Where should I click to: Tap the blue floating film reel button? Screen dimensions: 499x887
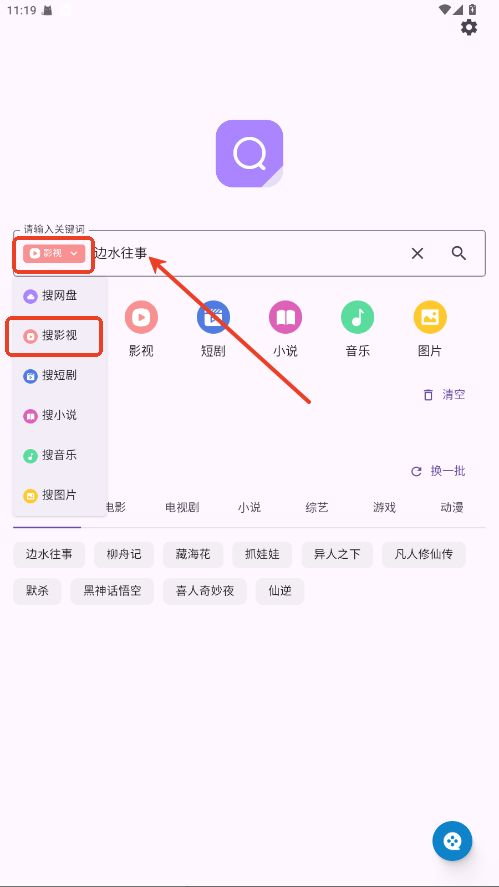click(452, 841)
